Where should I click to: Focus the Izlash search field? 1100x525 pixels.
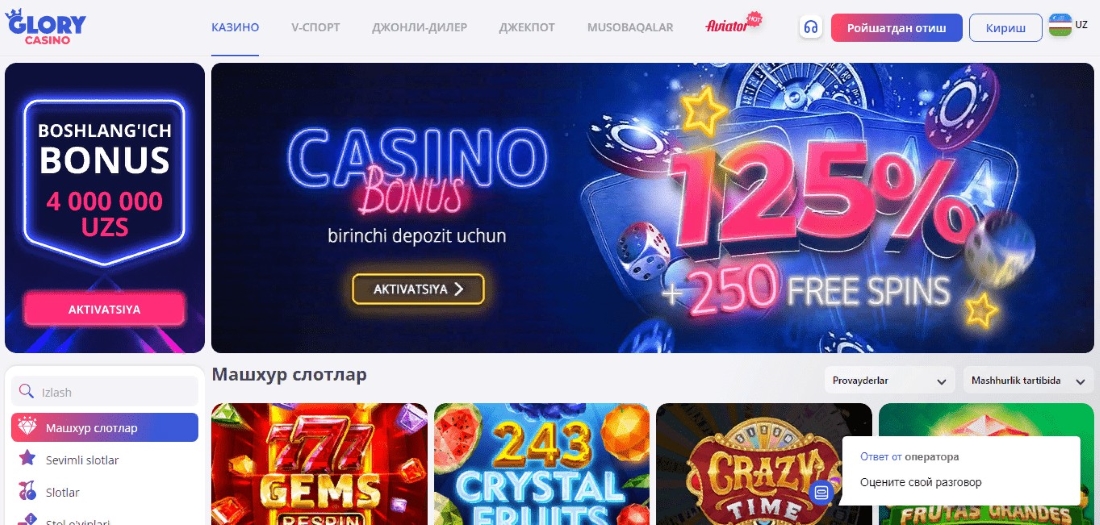coord(105,392)
